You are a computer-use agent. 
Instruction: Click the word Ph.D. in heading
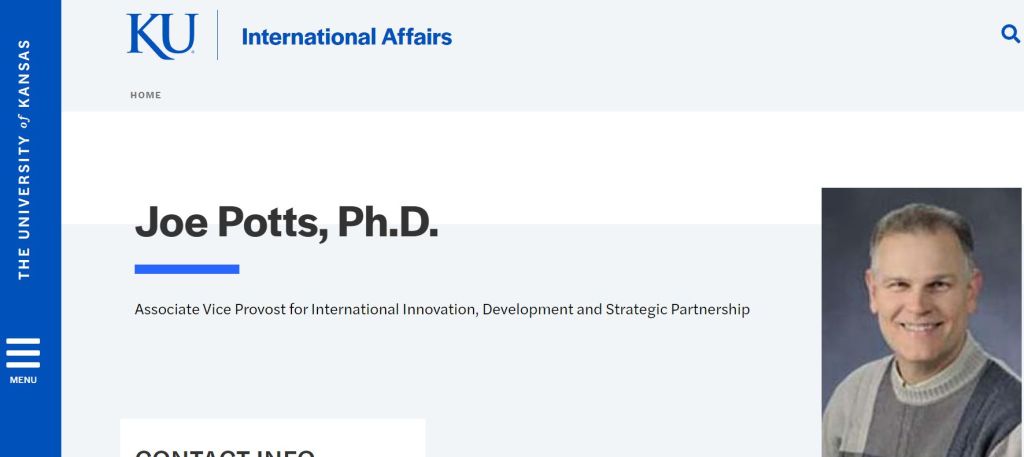388,222
